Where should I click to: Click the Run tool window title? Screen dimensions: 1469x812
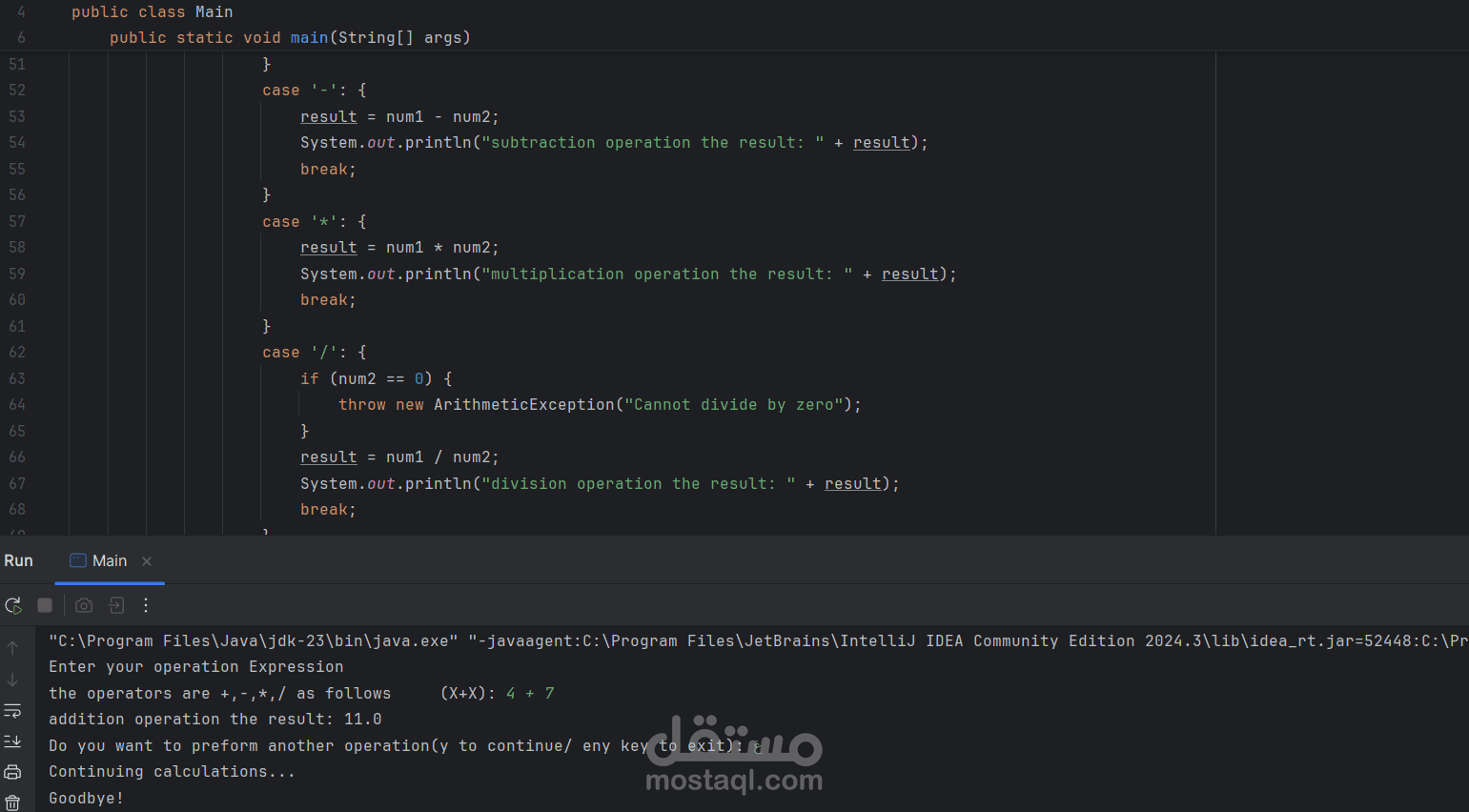pyautogui.click(x=18, y=561)
